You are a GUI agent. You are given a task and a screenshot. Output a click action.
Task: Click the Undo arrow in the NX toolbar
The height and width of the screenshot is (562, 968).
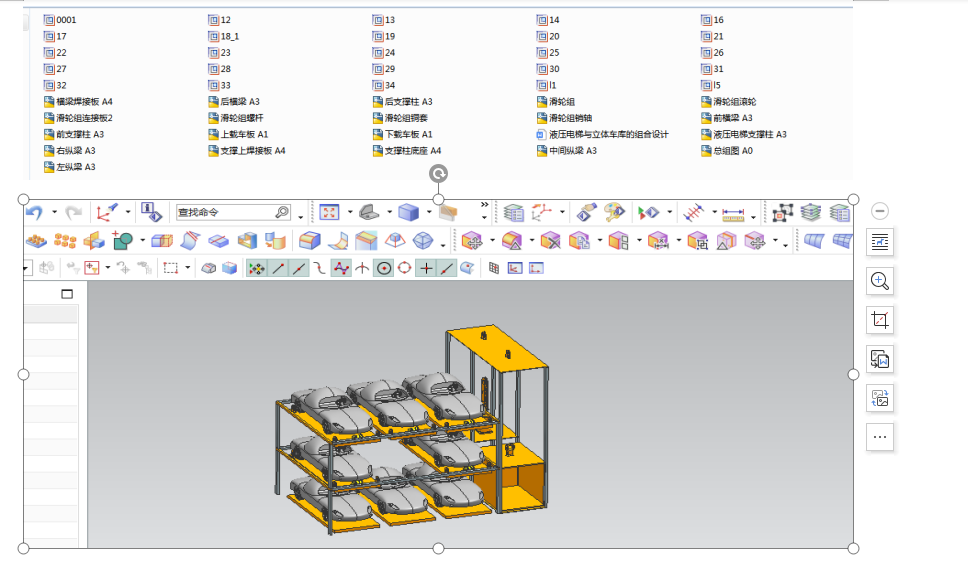34,213
